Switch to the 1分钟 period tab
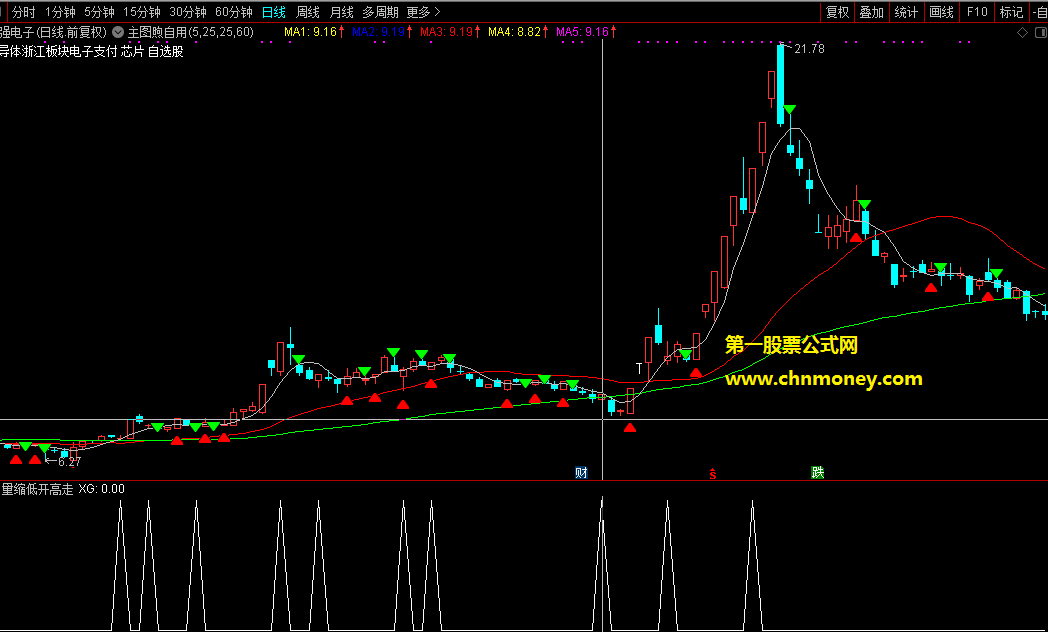1048x632 pixels. pos(60,12)
